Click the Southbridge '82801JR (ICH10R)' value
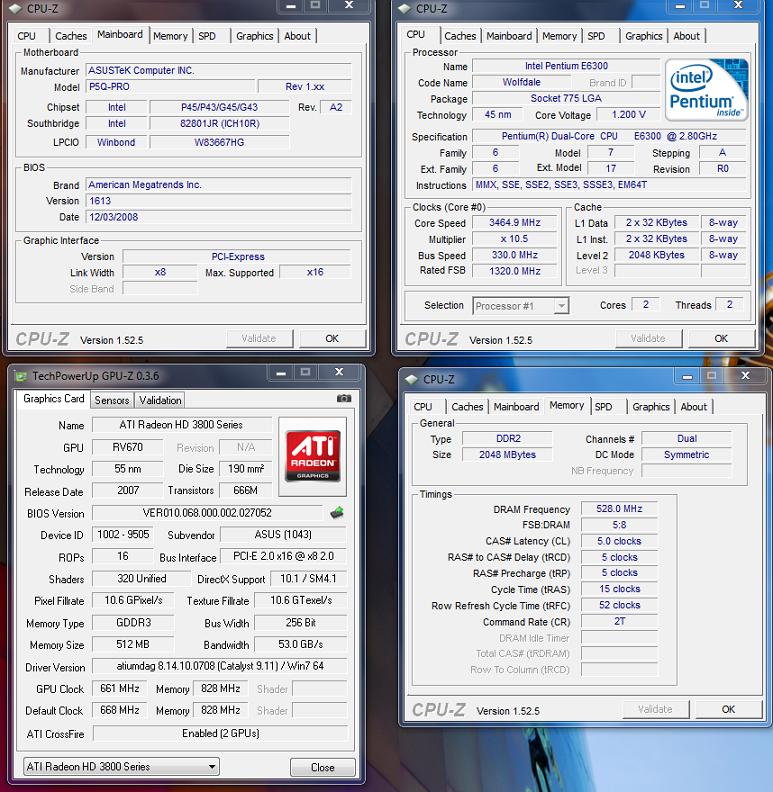773x792 pixels. click(x=220, y=123)
